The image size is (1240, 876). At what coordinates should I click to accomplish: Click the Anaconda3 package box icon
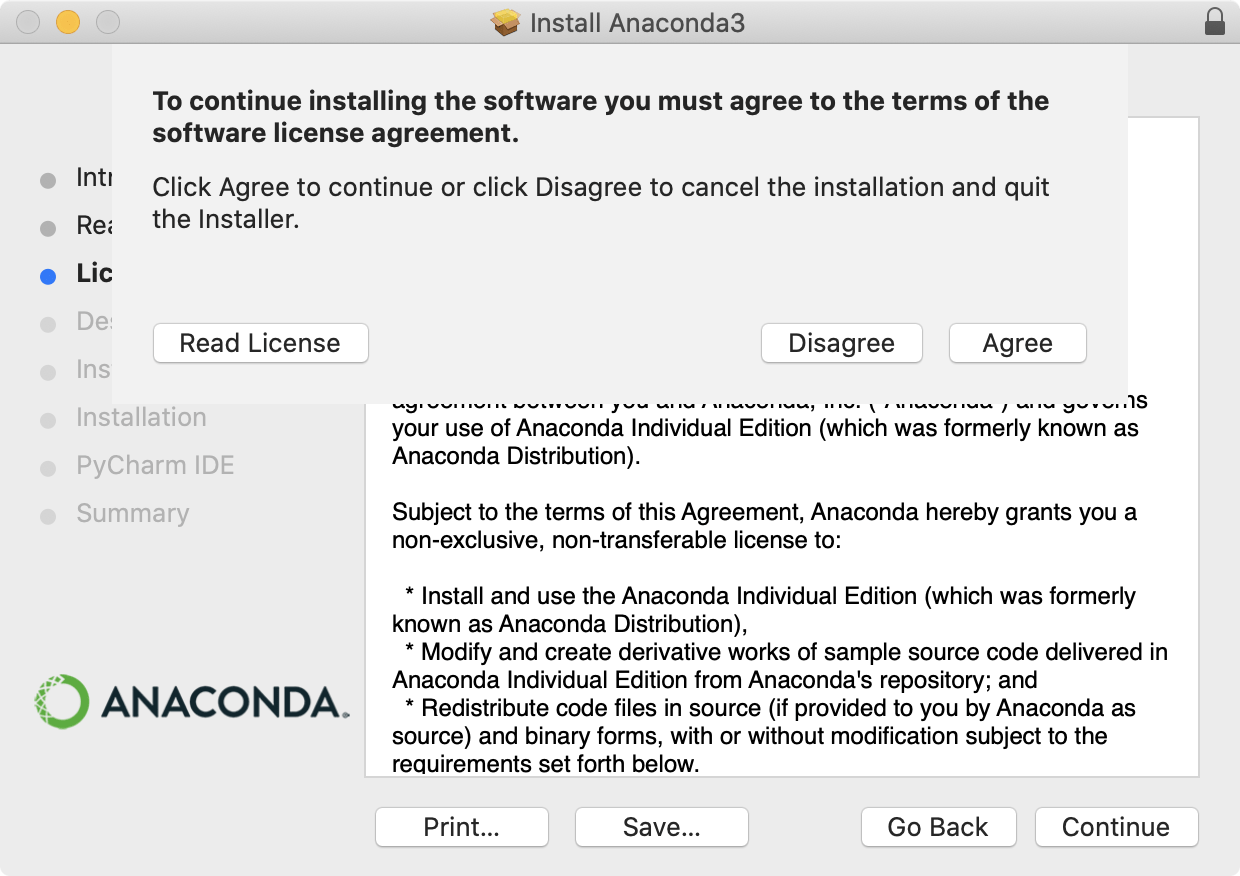point(507,22)
